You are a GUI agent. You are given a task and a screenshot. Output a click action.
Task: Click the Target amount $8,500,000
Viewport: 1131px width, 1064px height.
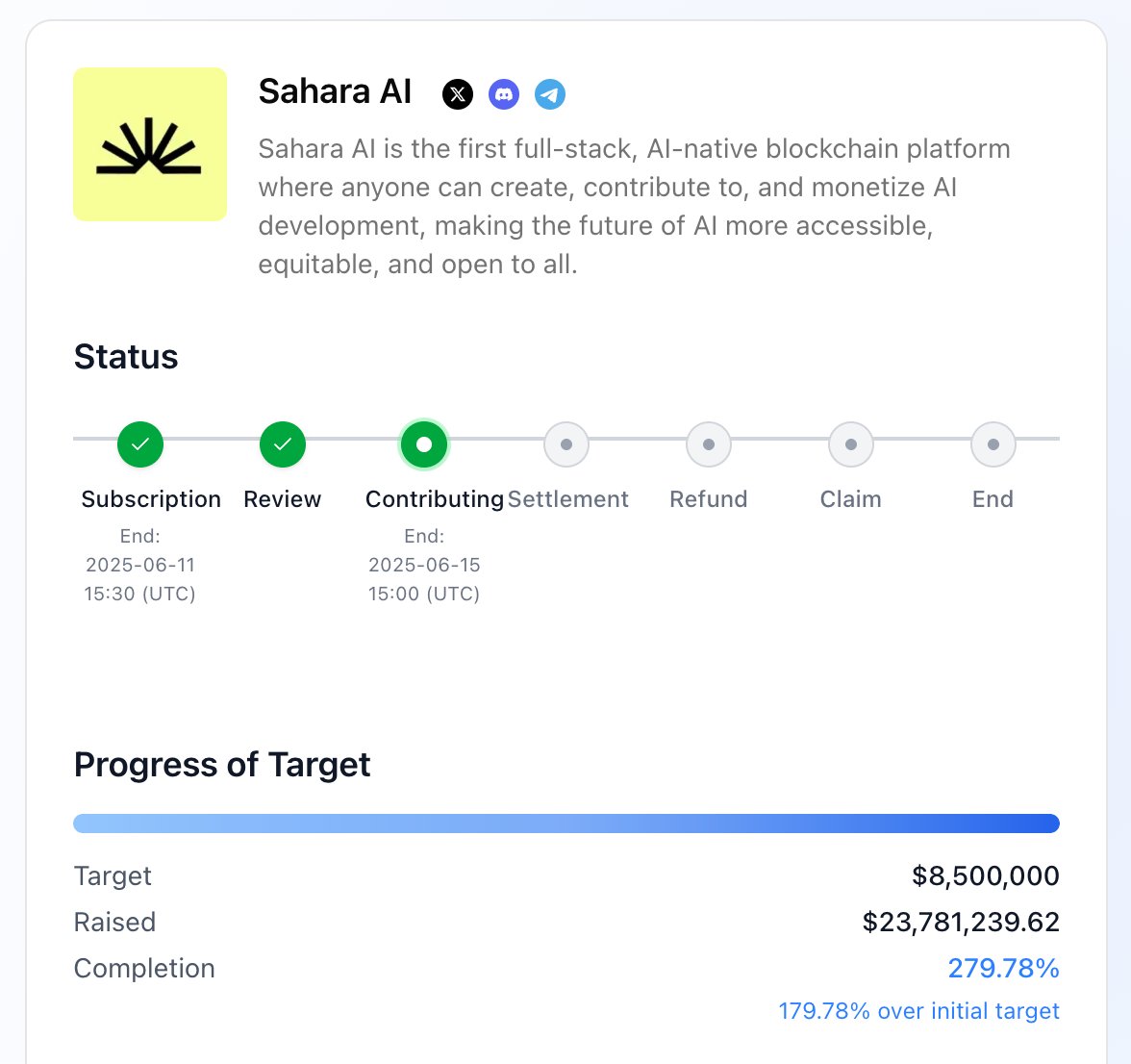pyautogui.click(x=985, y=875)
